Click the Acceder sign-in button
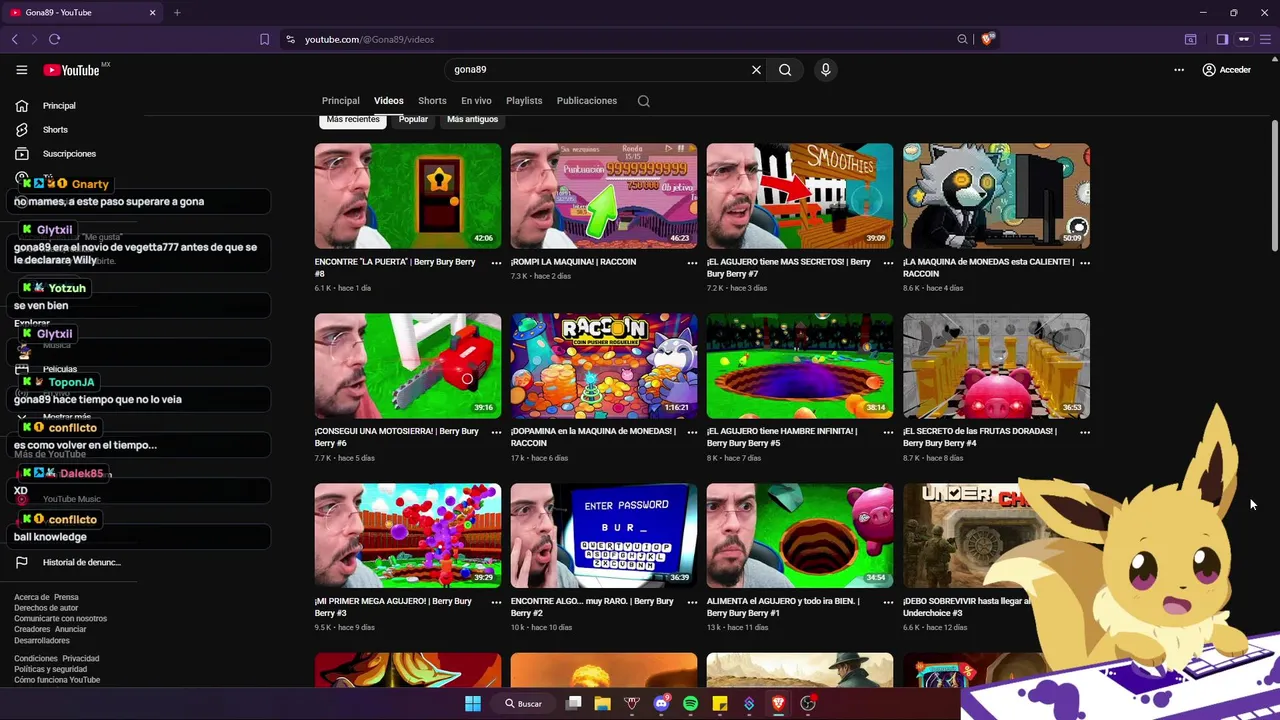 coord(1226,70)
